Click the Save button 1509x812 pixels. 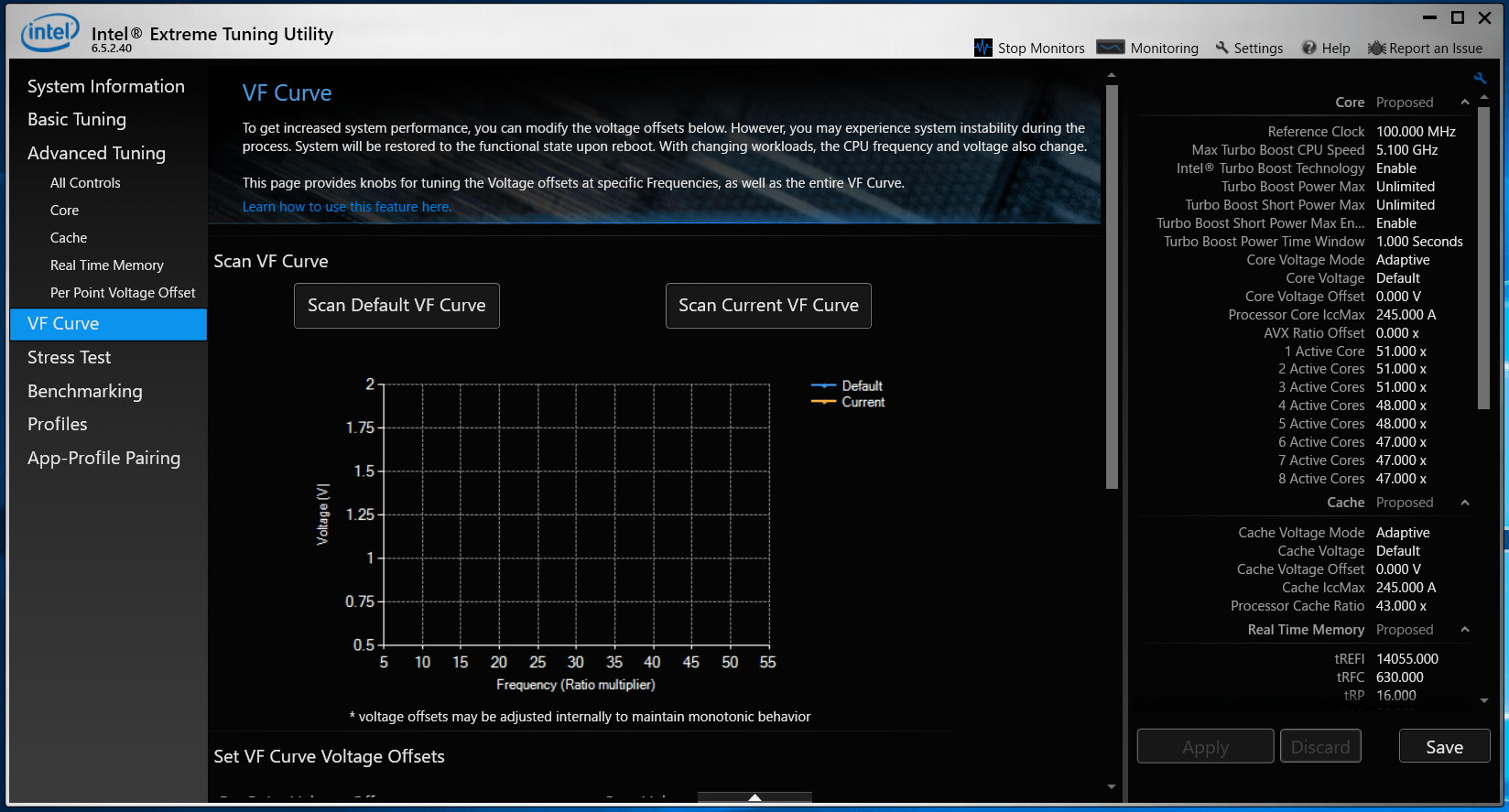point(1444,747)
